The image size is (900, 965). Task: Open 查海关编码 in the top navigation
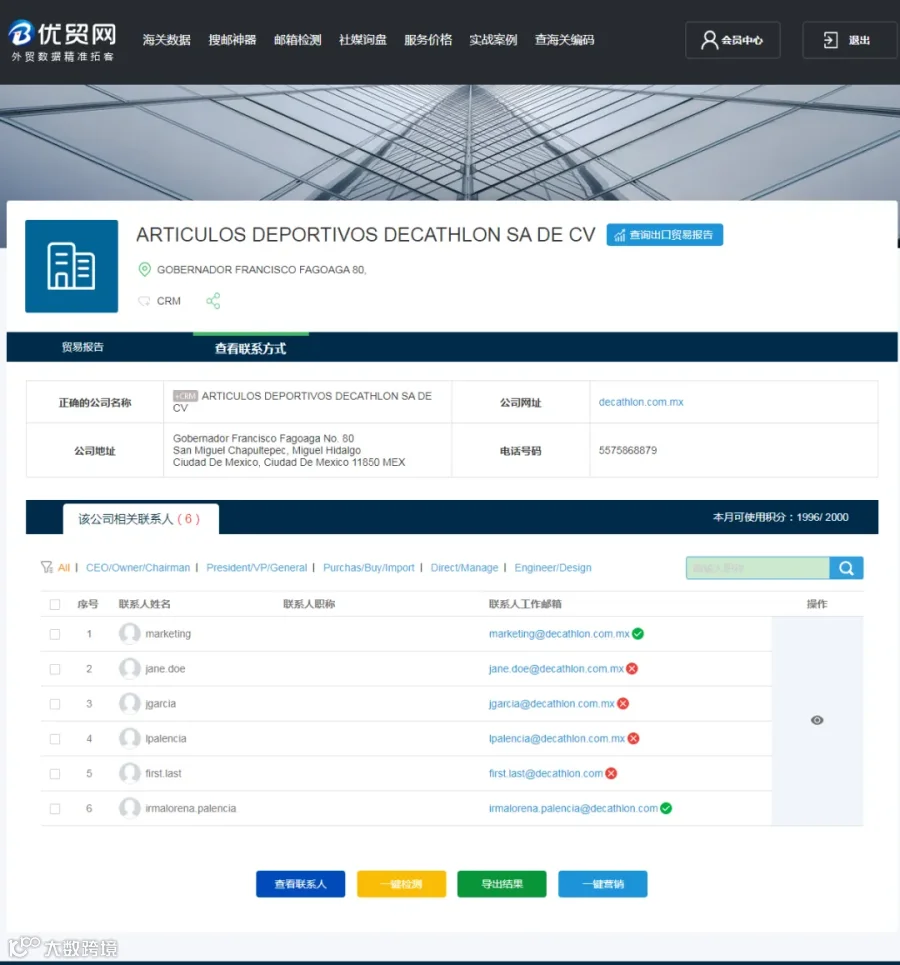pyautogui.click(x=565, y=40)
